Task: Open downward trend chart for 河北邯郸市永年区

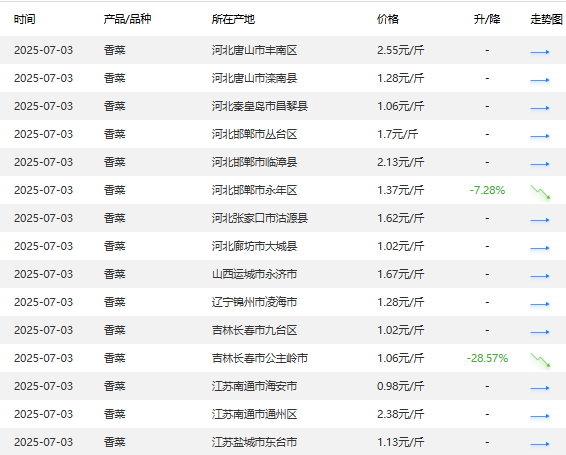Action: [540, 192]
